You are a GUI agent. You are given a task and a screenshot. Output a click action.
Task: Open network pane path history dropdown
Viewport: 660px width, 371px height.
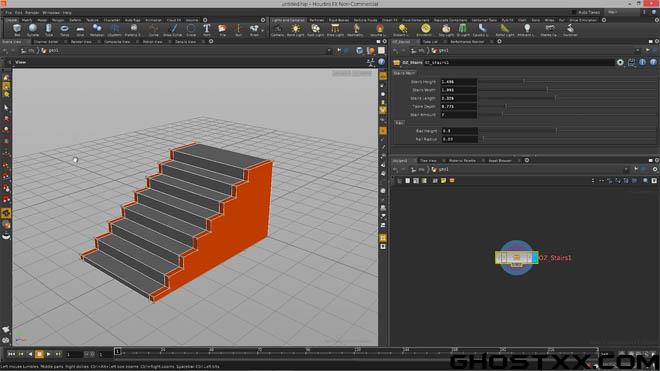[627, 169]
